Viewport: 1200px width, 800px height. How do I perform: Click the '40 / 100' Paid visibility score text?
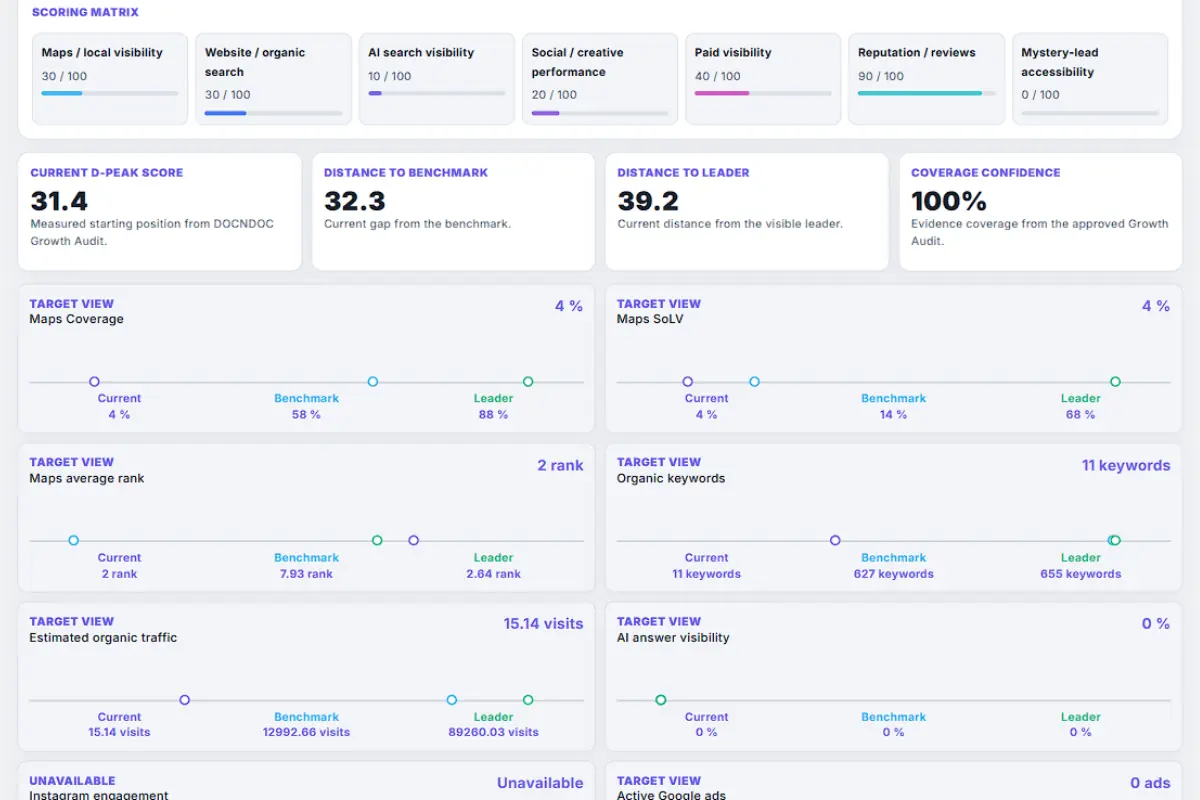718,76
